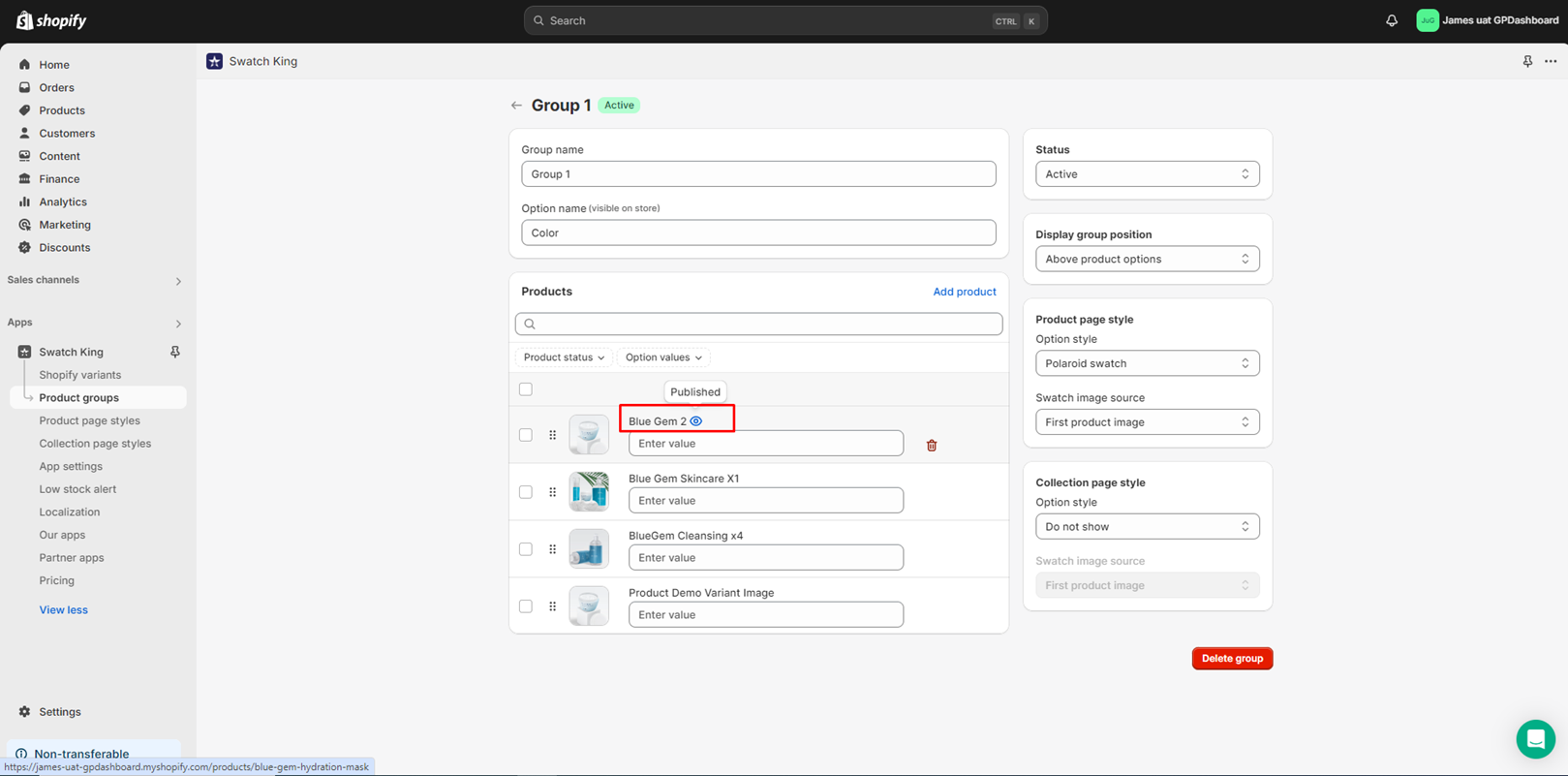Viewport: 1568px width, 776px height.
Task: Open the Product status filter
Action: coord(564,357)
